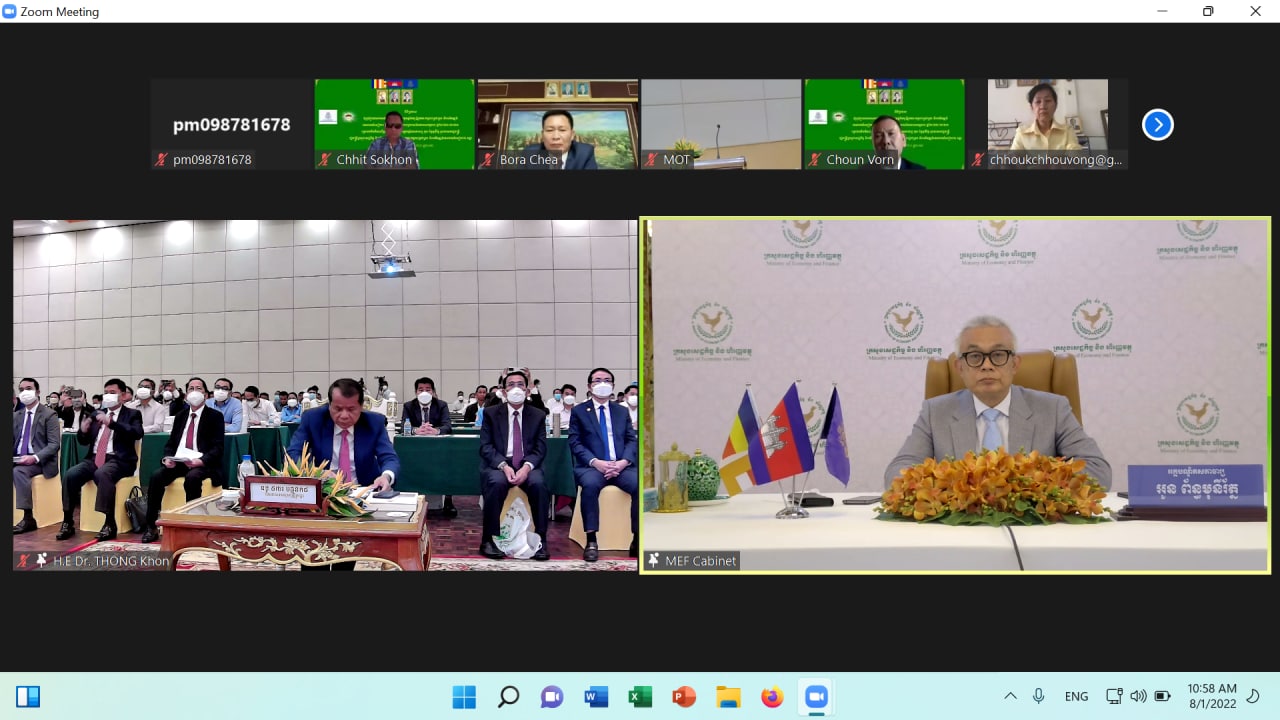Click the microphone icon in the system tray
The width and height of the screenshot is (1280, 720).
click(1039, 696)
